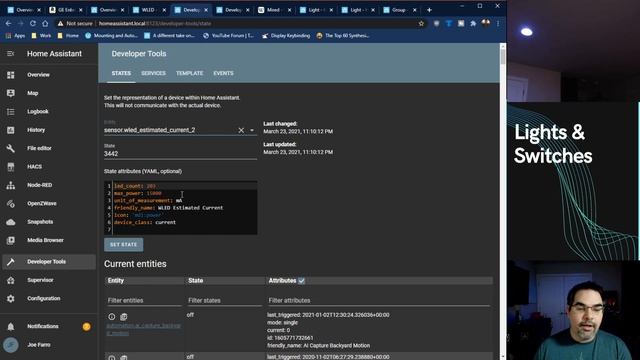The height and width of the screenshot is (360, 640).
Task: Open the Joe Farro user avatar
Action: [x=11, y=345]
